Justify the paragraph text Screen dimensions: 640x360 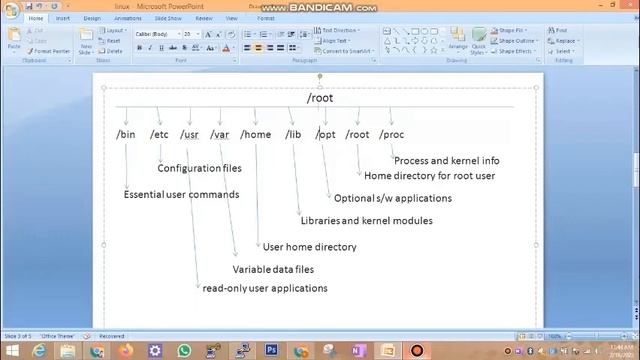pyautogui.click(x=280, y=48)
